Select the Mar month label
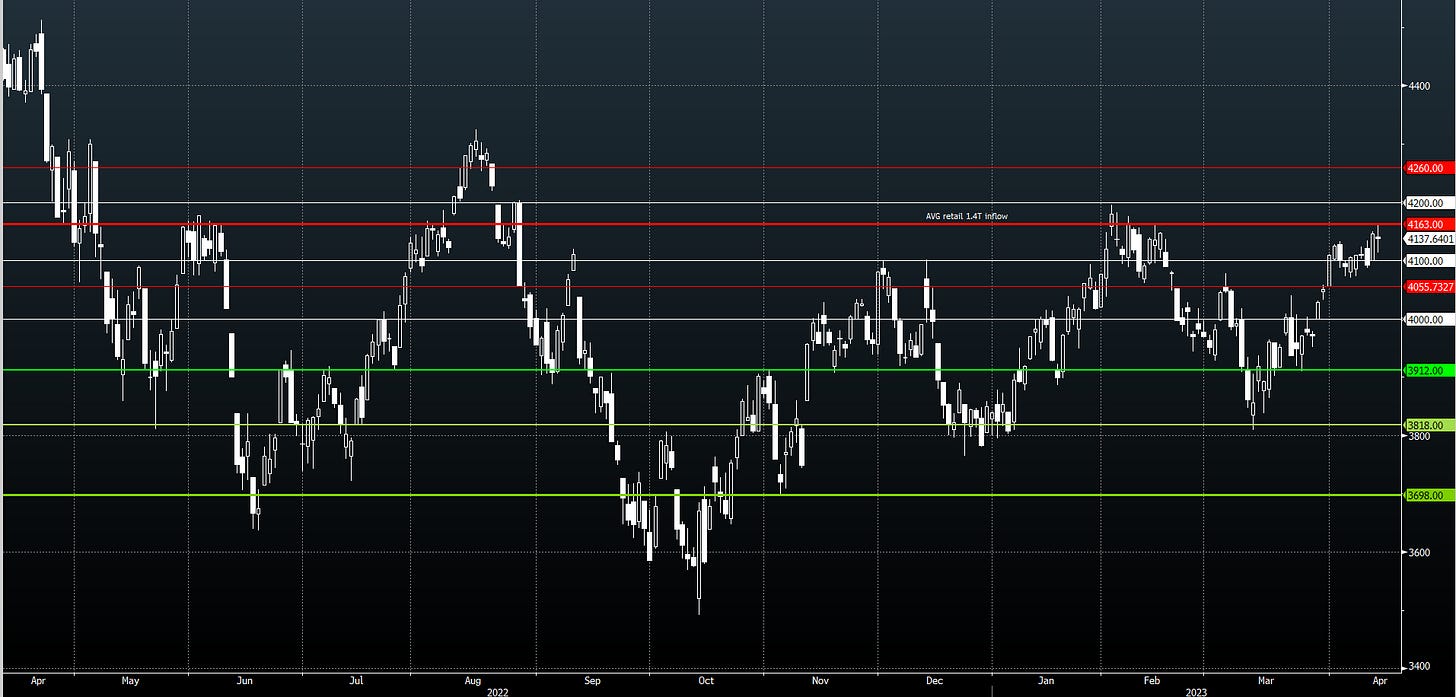 coord(1265,680)
